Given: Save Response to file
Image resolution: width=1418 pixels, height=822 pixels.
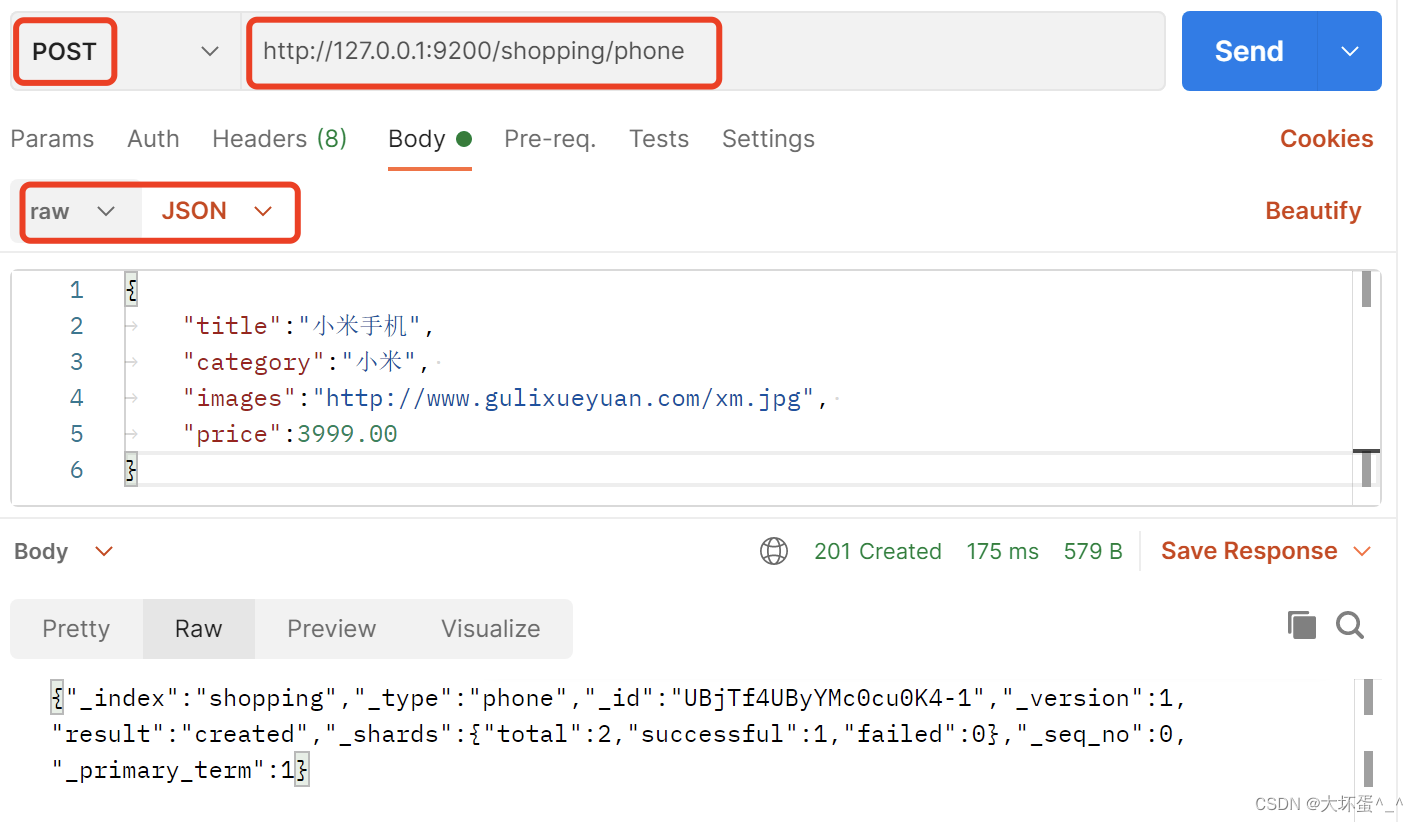Looking at the screenshot, I should 1249,551.
